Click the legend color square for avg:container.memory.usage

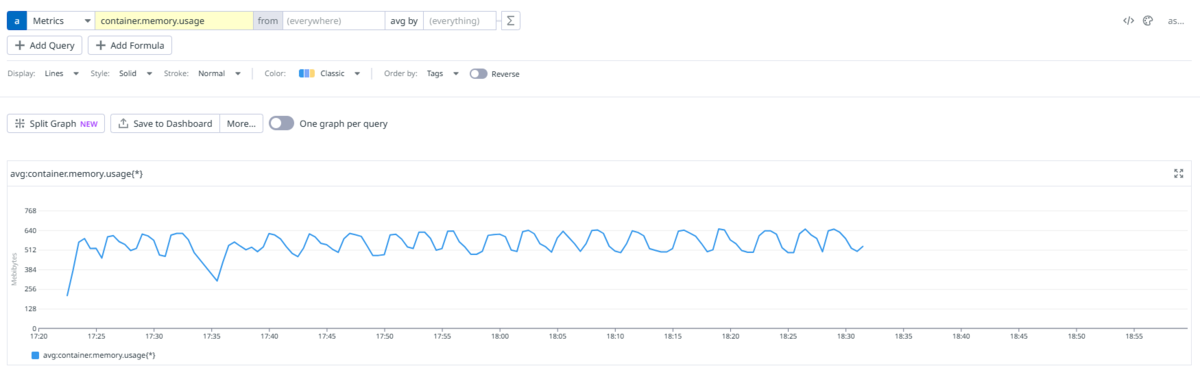[36, 355]
